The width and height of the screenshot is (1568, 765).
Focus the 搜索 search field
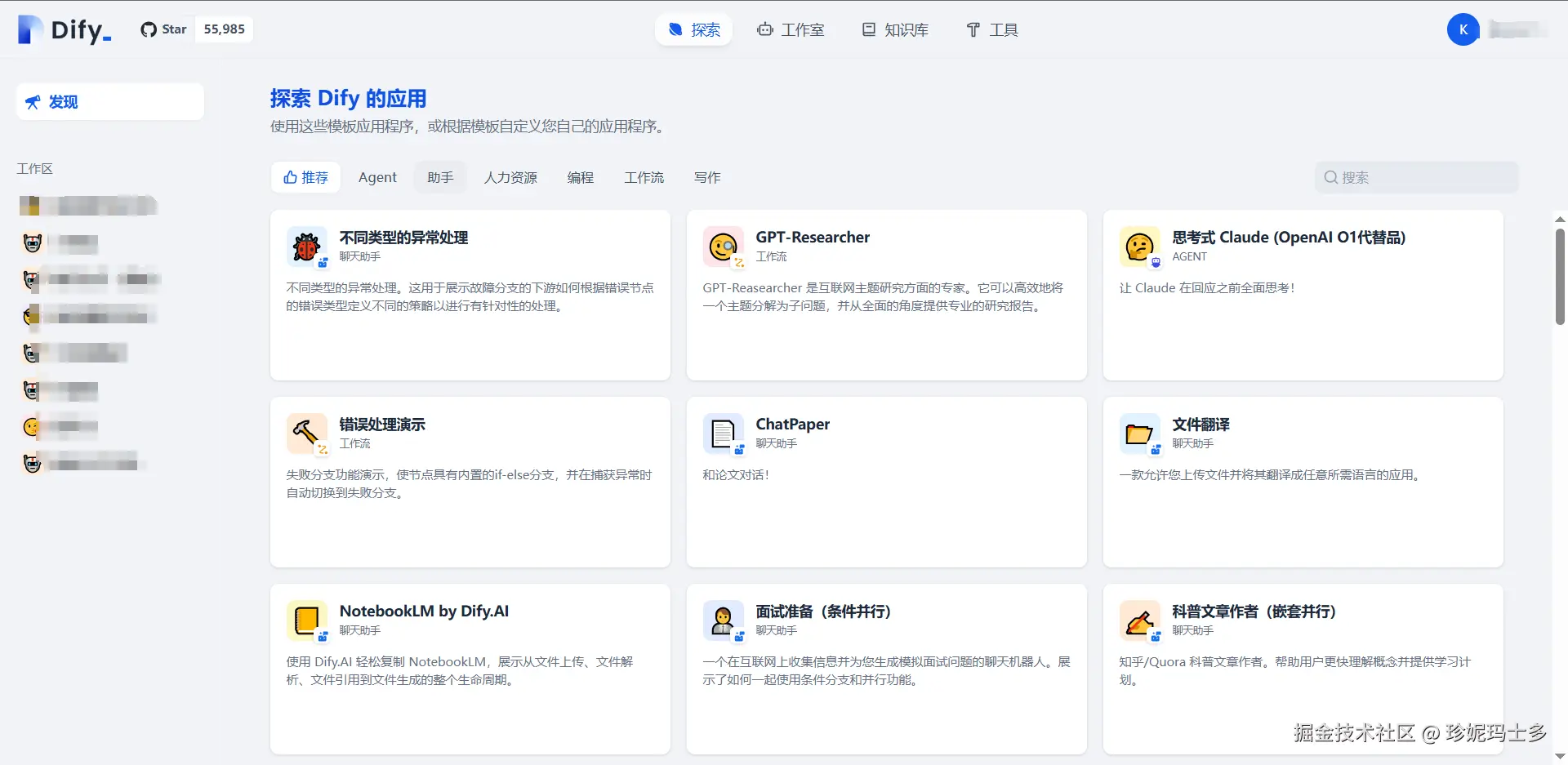tap(1417, 177)
